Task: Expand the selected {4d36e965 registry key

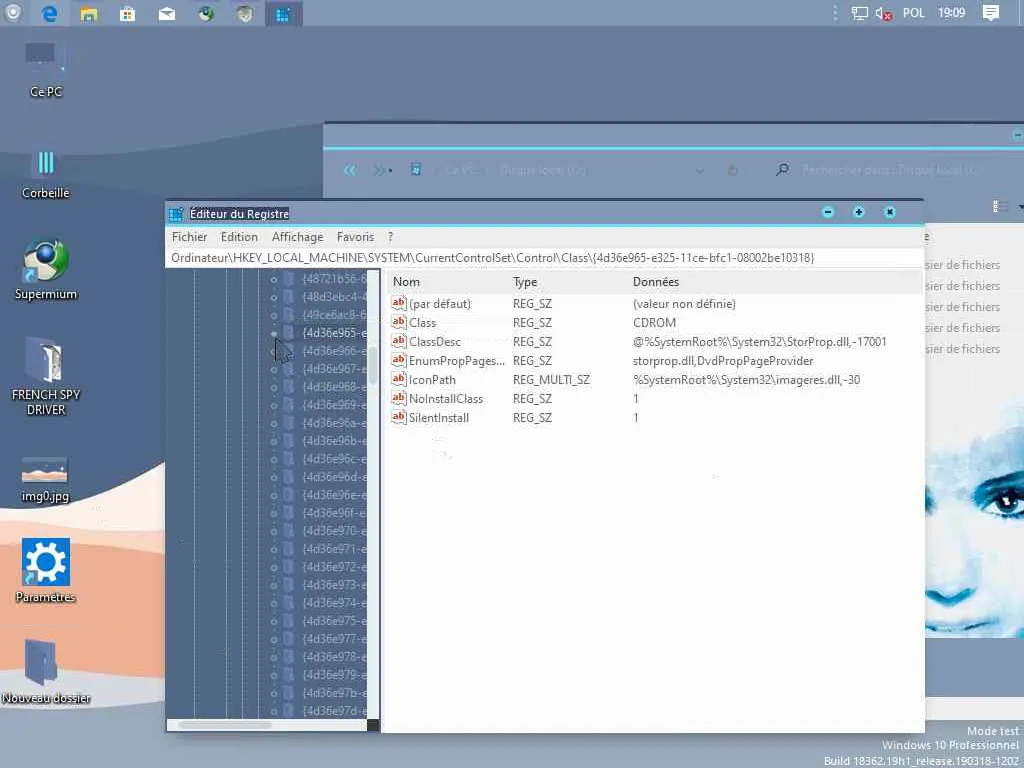Action: (x=274, y=333)
